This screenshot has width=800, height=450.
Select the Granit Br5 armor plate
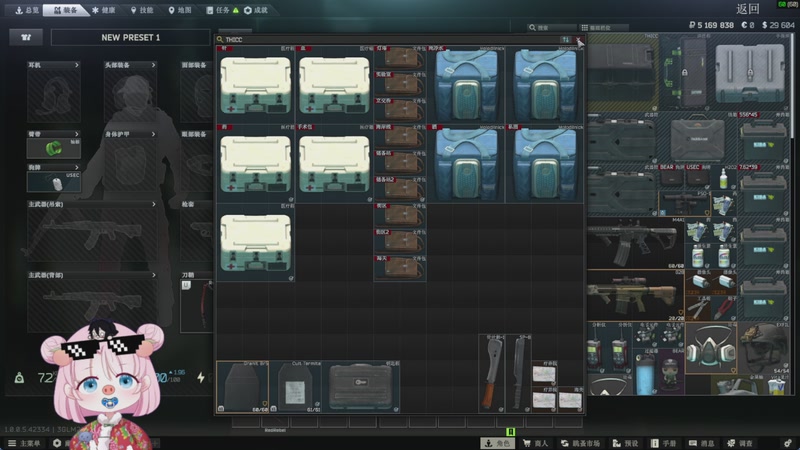pyautogui.click(x=243, y=386)
